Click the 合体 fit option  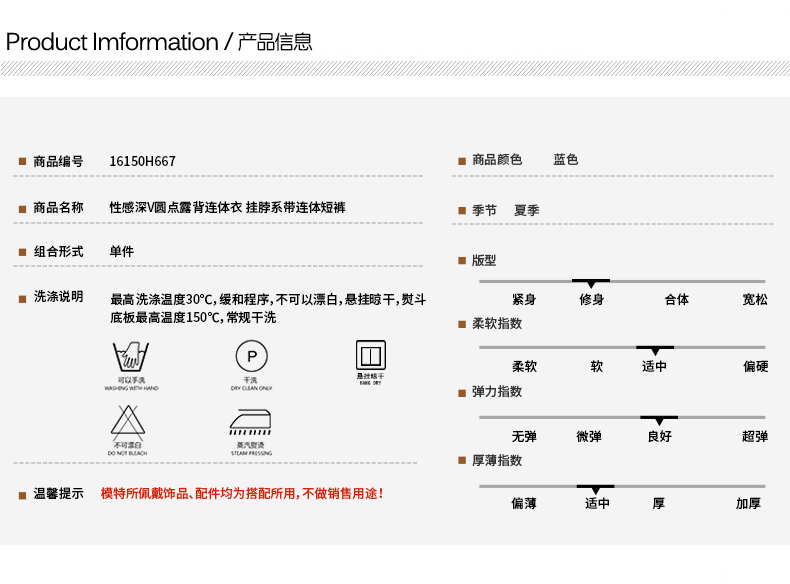[x=677, y=299]
